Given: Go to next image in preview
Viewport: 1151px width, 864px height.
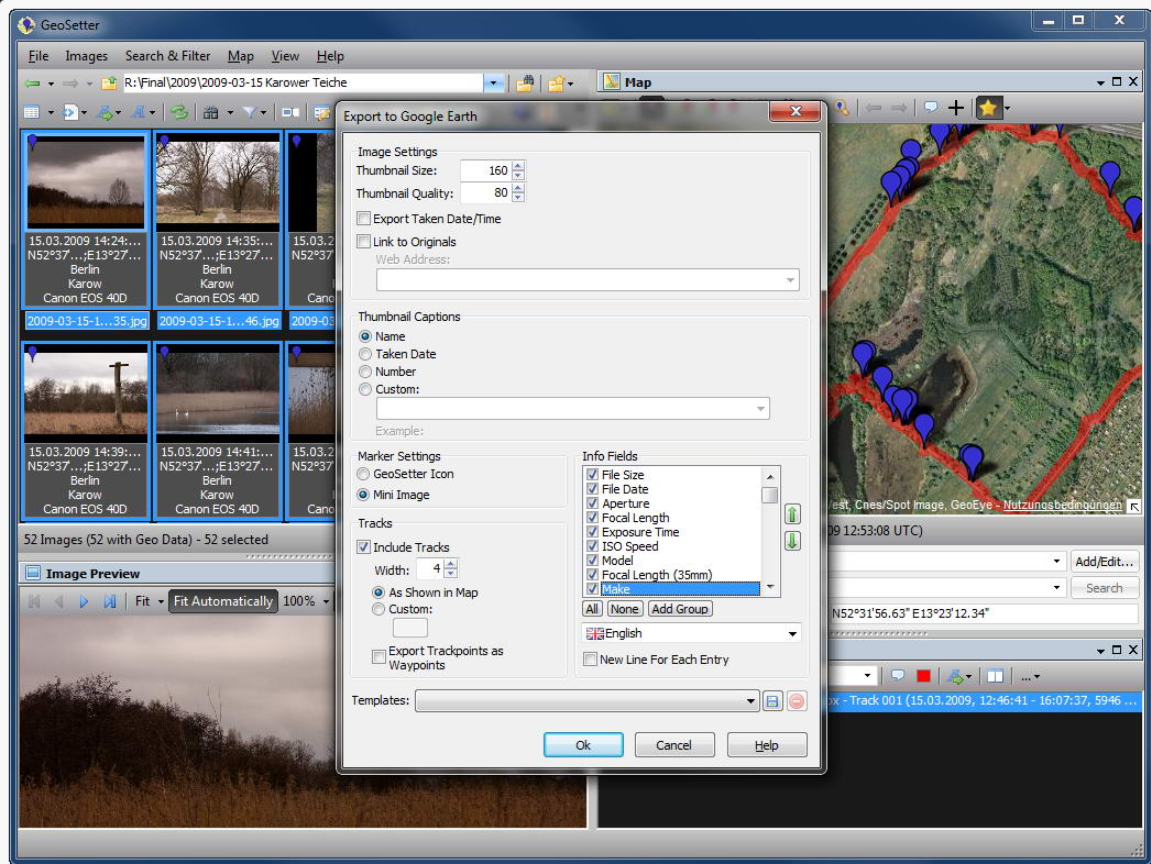Looking at the screenshot, I should tap(83, 601).
